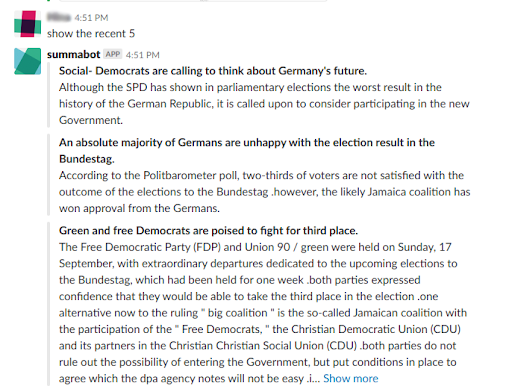This screenshot has height=392, width=512.
Task: Click the word Bundestag. in second headline
Action: [87, 159]
